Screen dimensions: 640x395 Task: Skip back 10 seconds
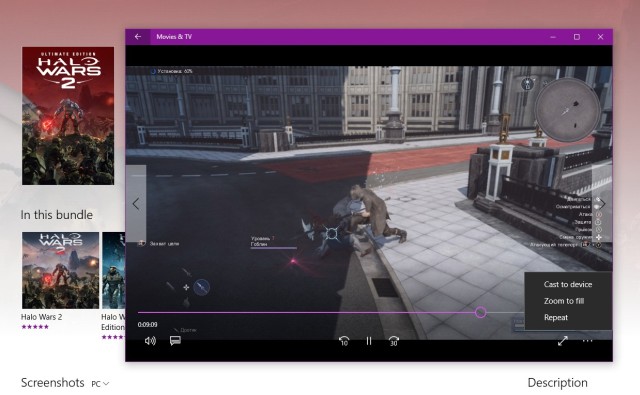(x=344, y=341)
